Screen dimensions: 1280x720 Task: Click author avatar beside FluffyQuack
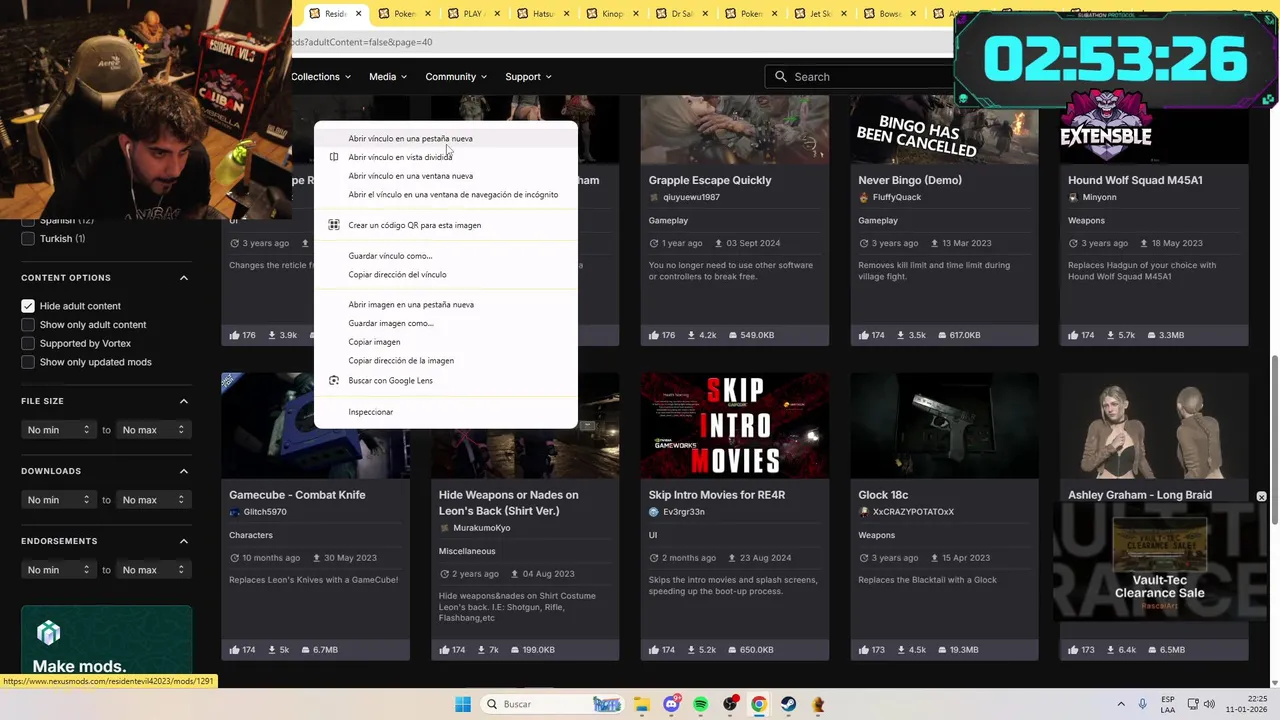click(x=864, y=197)
